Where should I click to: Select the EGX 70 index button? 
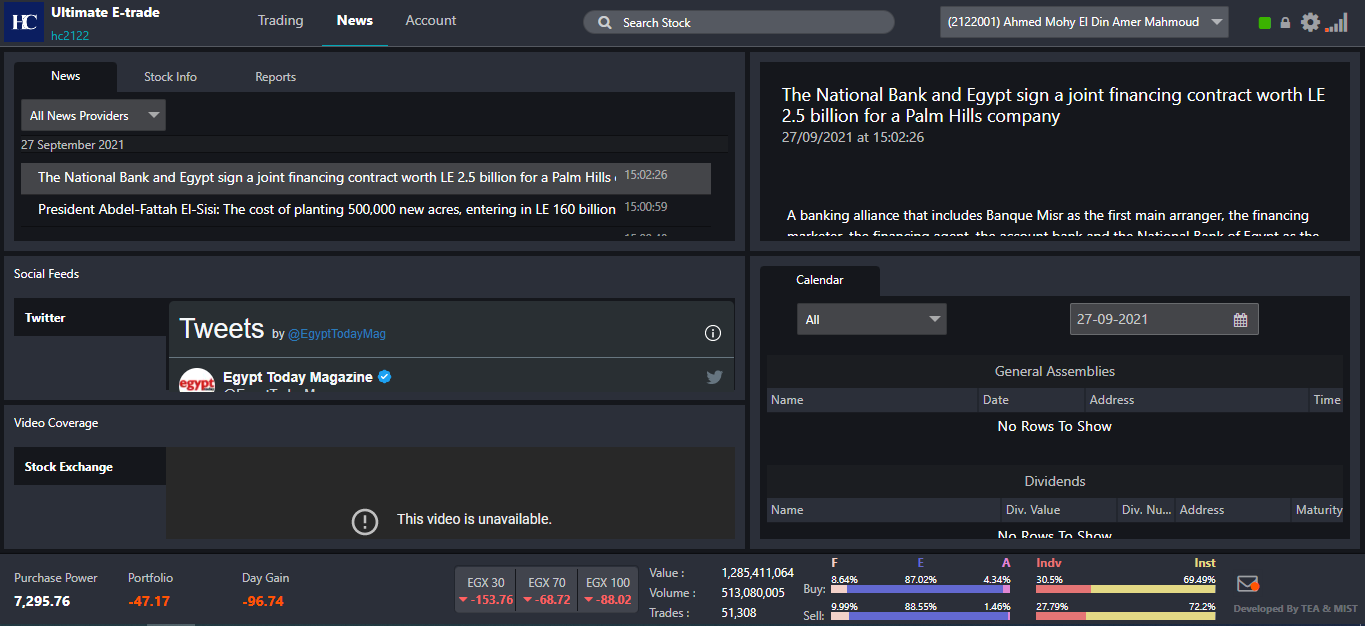click(547, 590)
